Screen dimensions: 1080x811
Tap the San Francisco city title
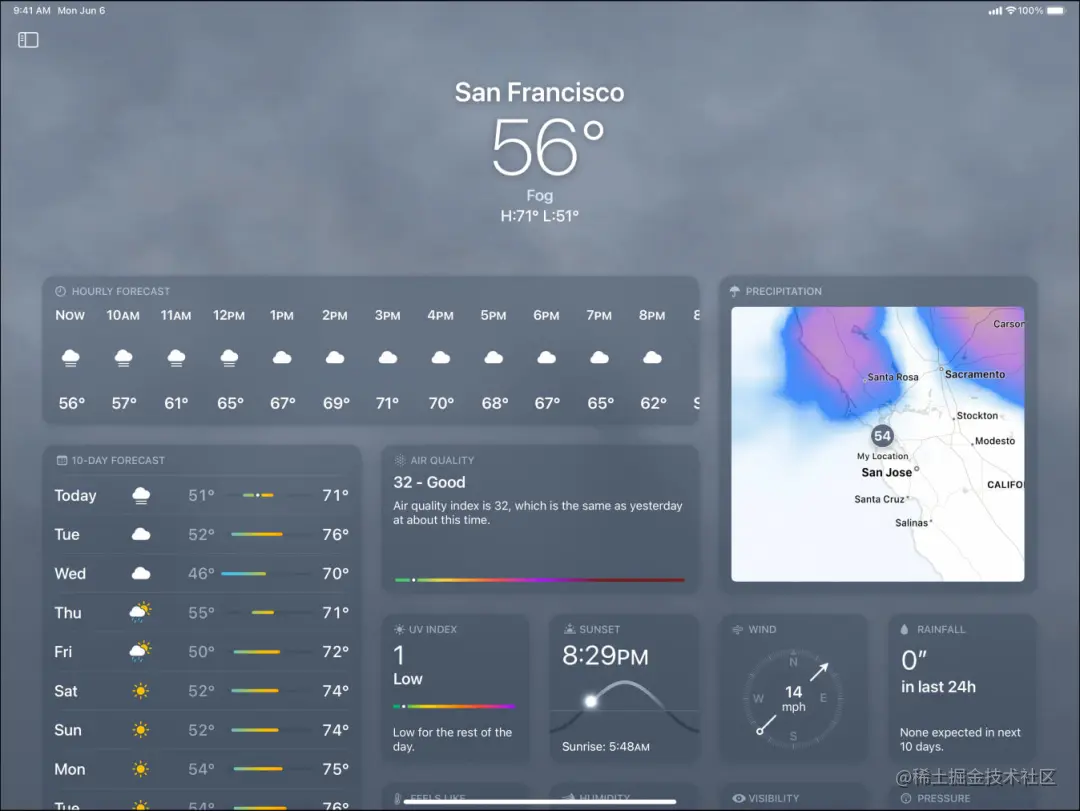(539, 92)
